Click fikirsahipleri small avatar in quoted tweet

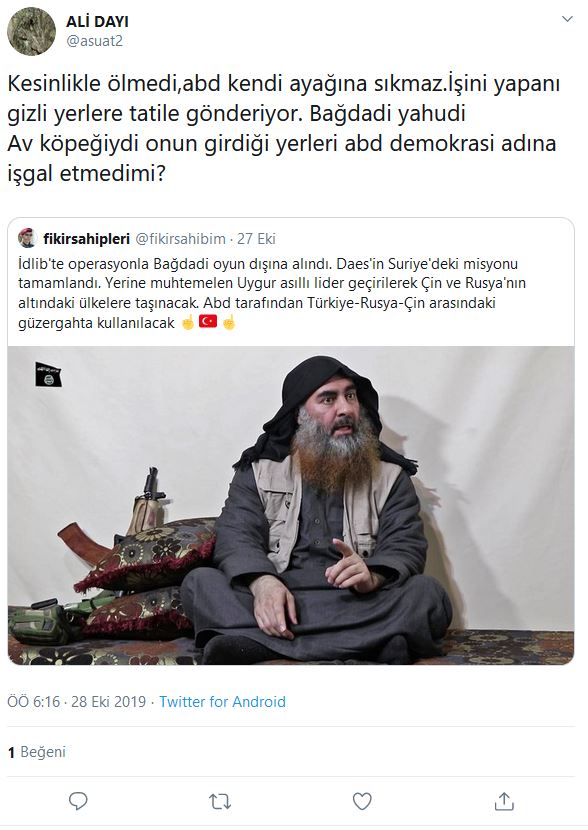point(26,238)
